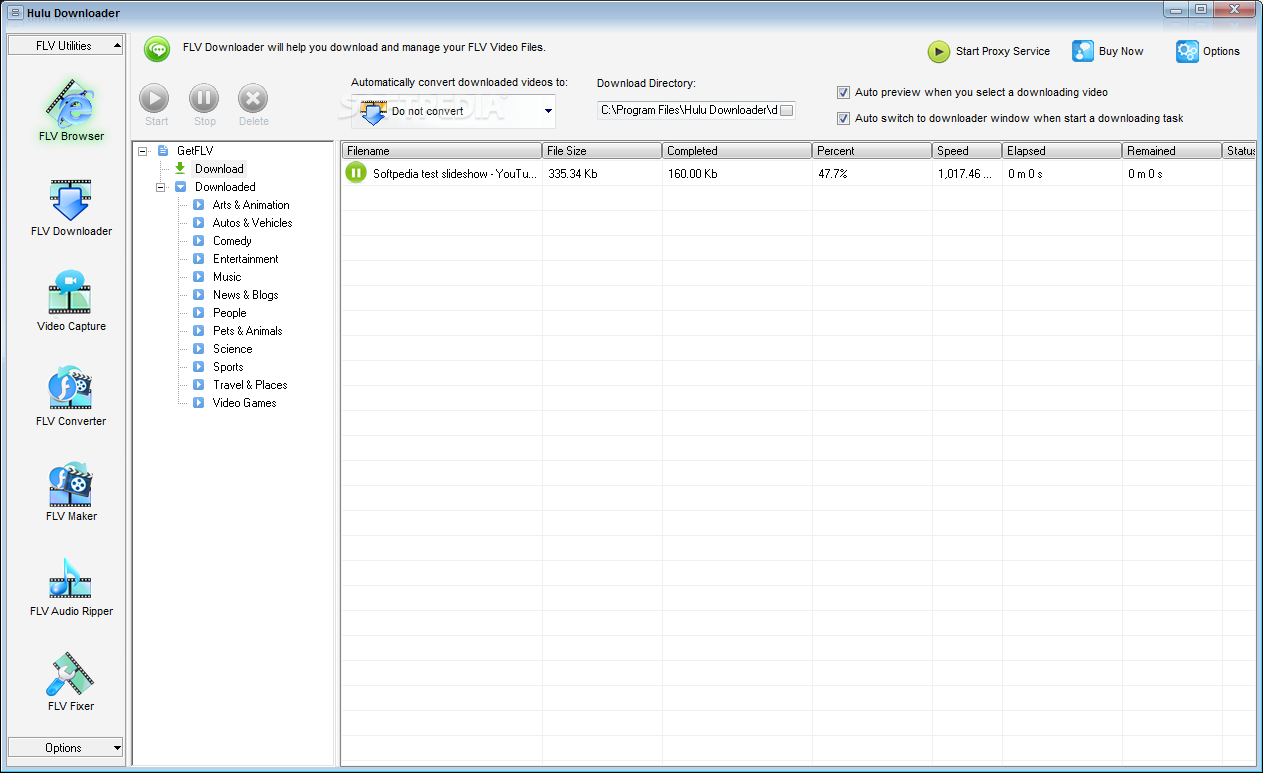
Task: Sort by the Filename column header
Action: (x=442, y=151)
